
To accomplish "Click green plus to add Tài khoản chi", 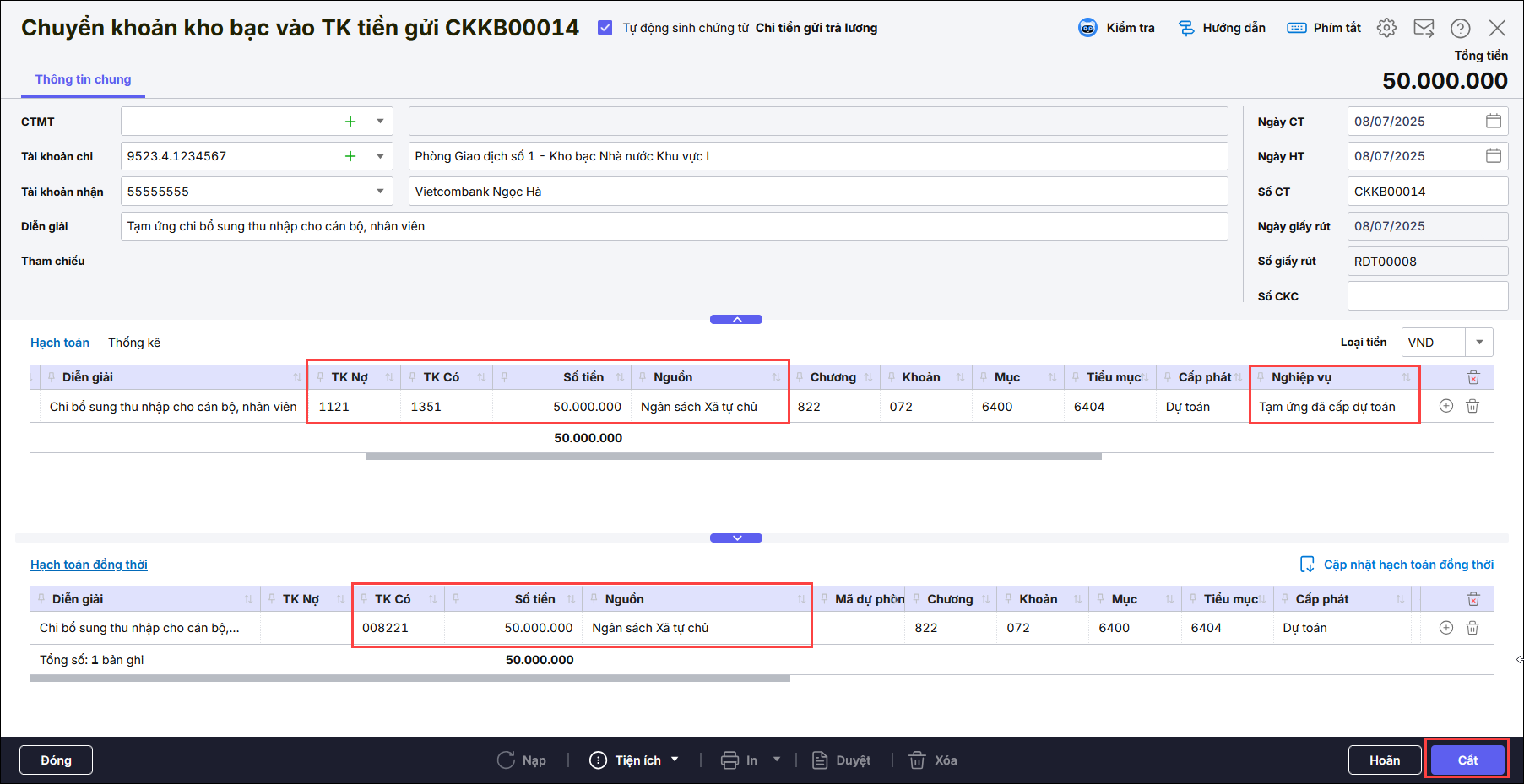I will [x=350, y=156].
